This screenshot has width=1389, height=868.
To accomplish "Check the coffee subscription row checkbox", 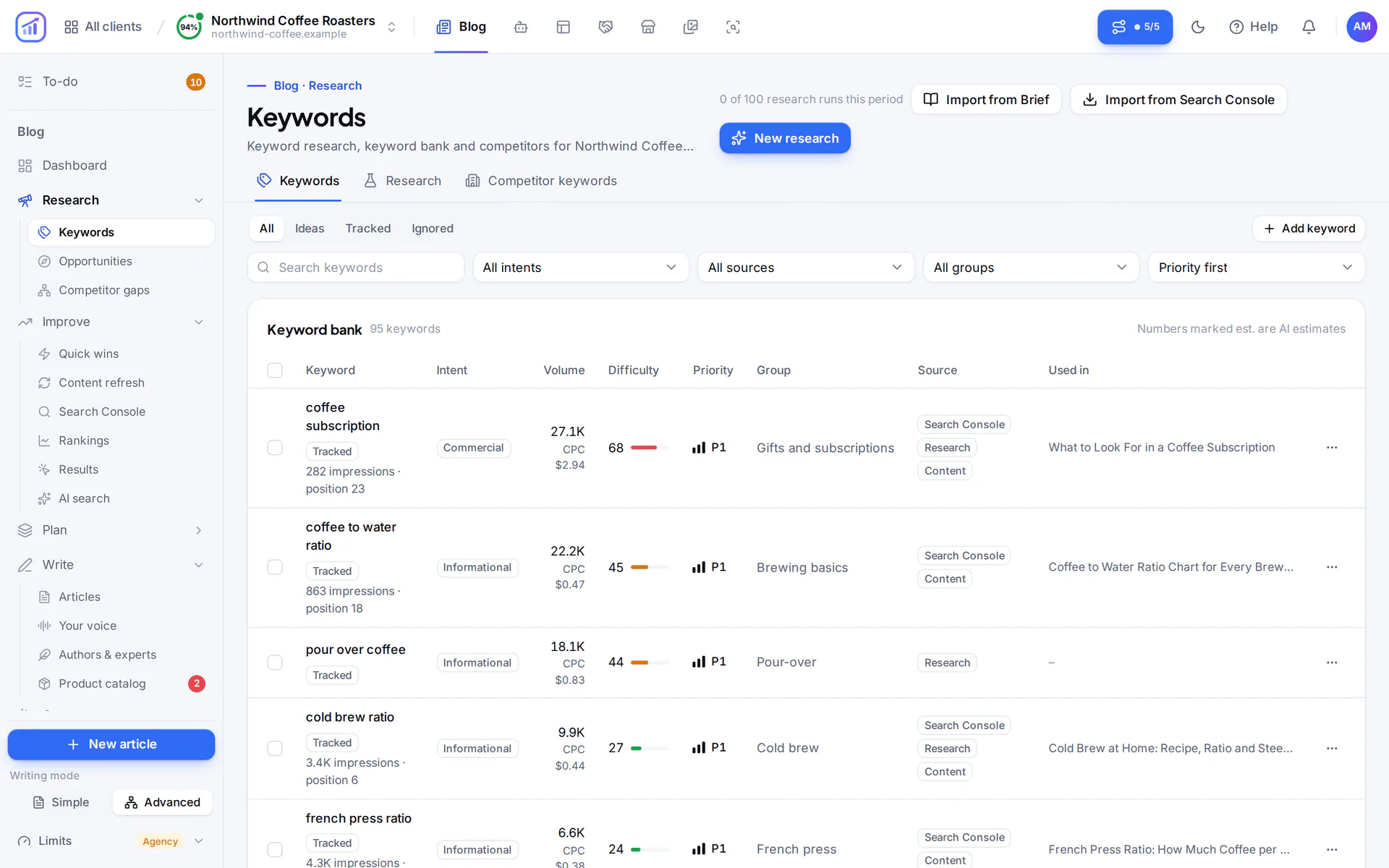I will (x=275, y=448).
